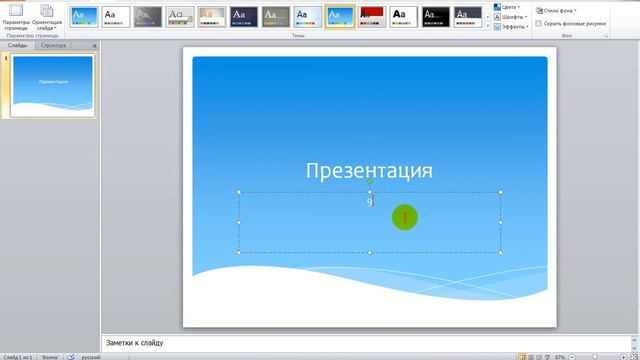Click the русский language indicator

click(91, 357)
